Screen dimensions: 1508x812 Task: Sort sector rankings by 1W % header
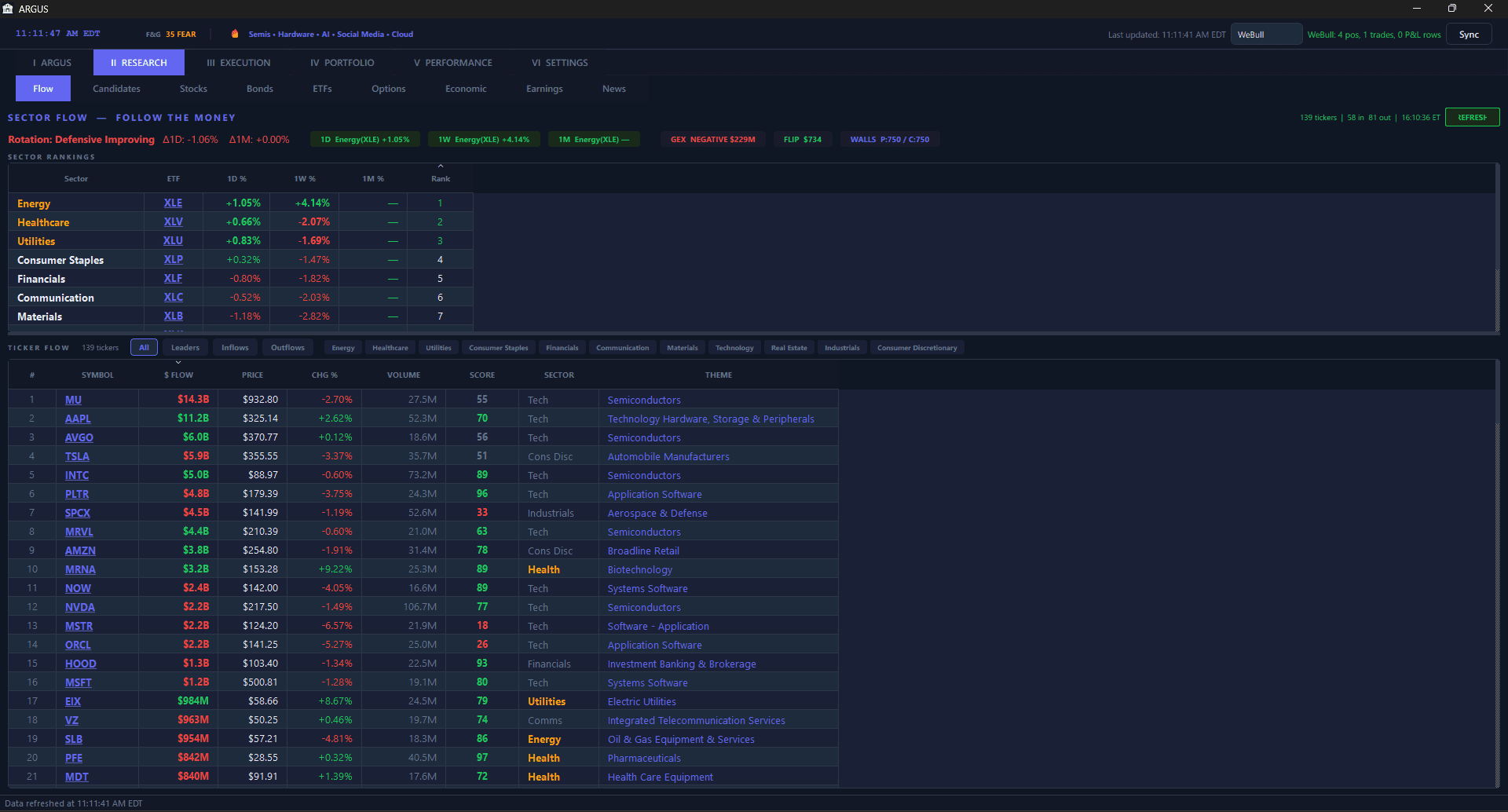click(305, 179)
